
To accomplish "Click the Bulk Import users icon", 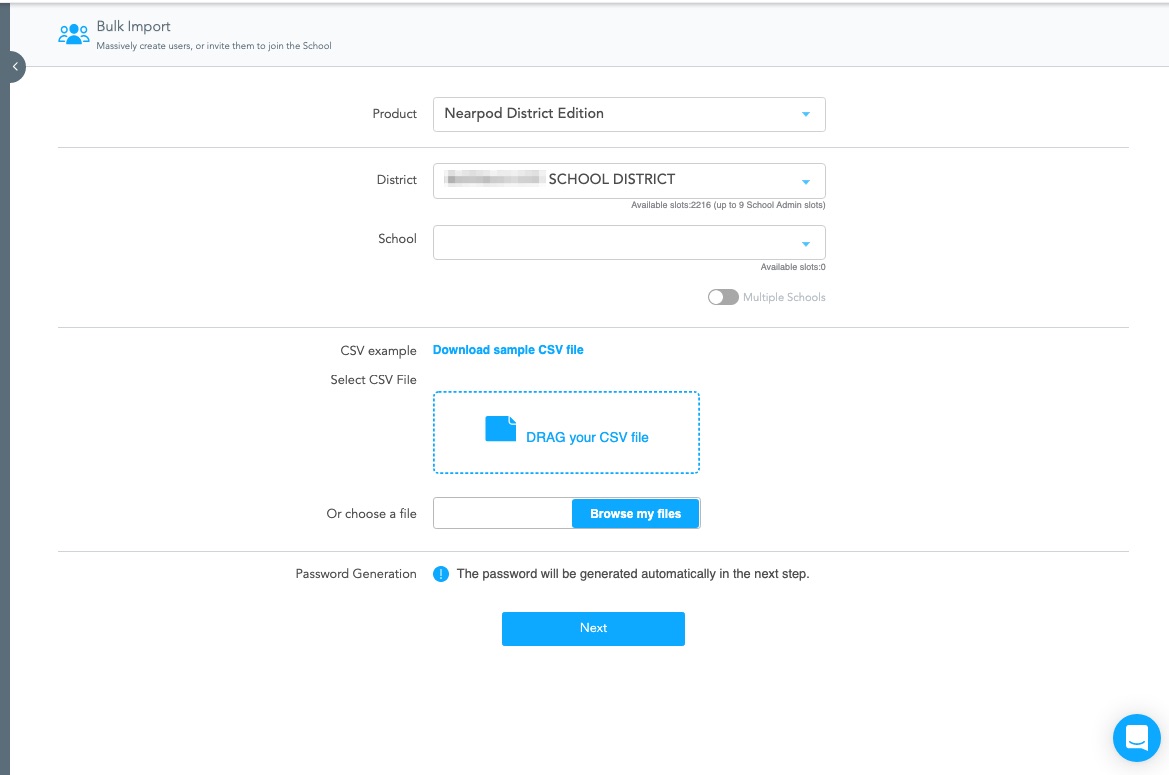I will [74, 34].
